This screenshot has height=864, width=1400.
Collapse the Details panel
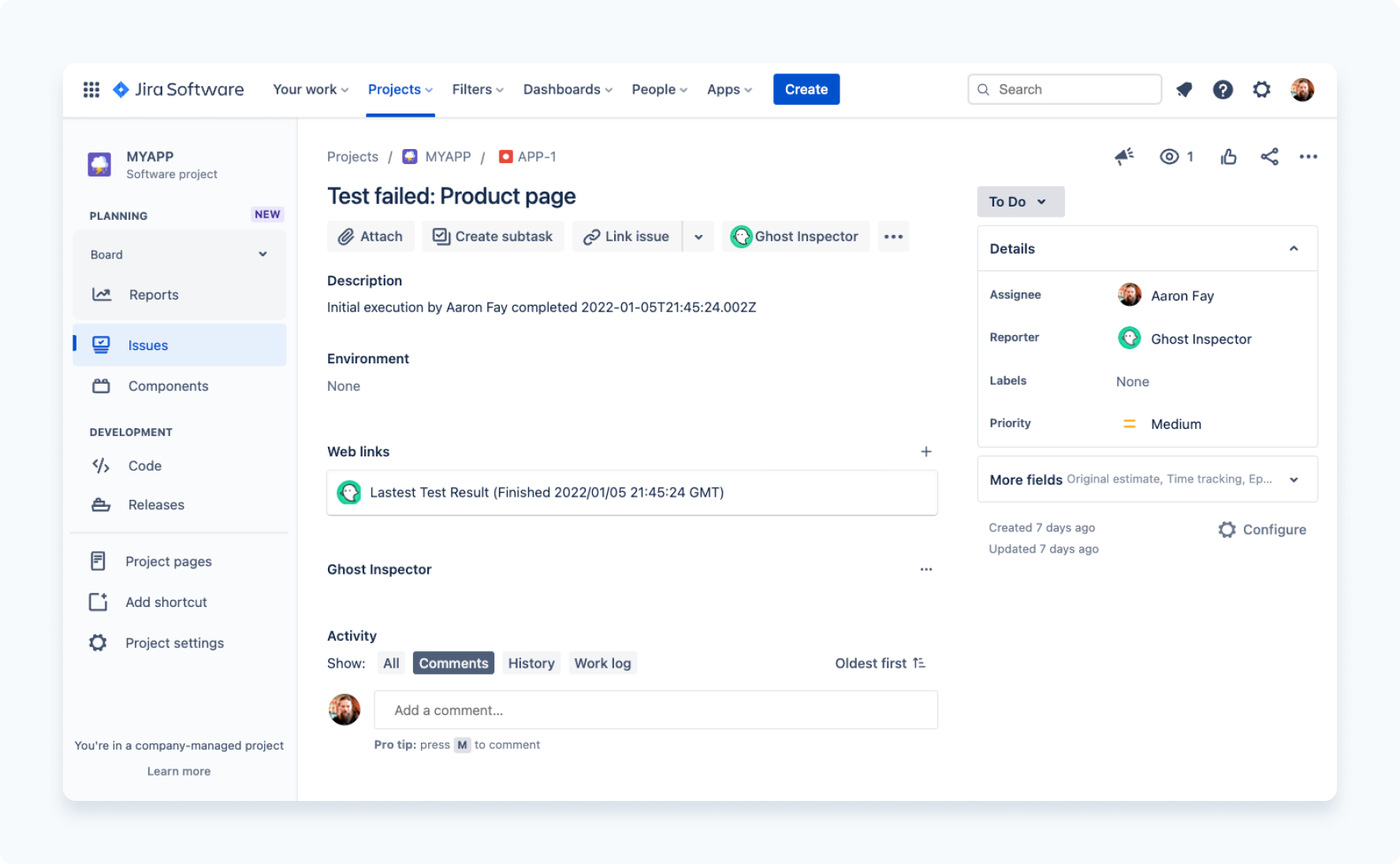click(x=1294, y=248)
